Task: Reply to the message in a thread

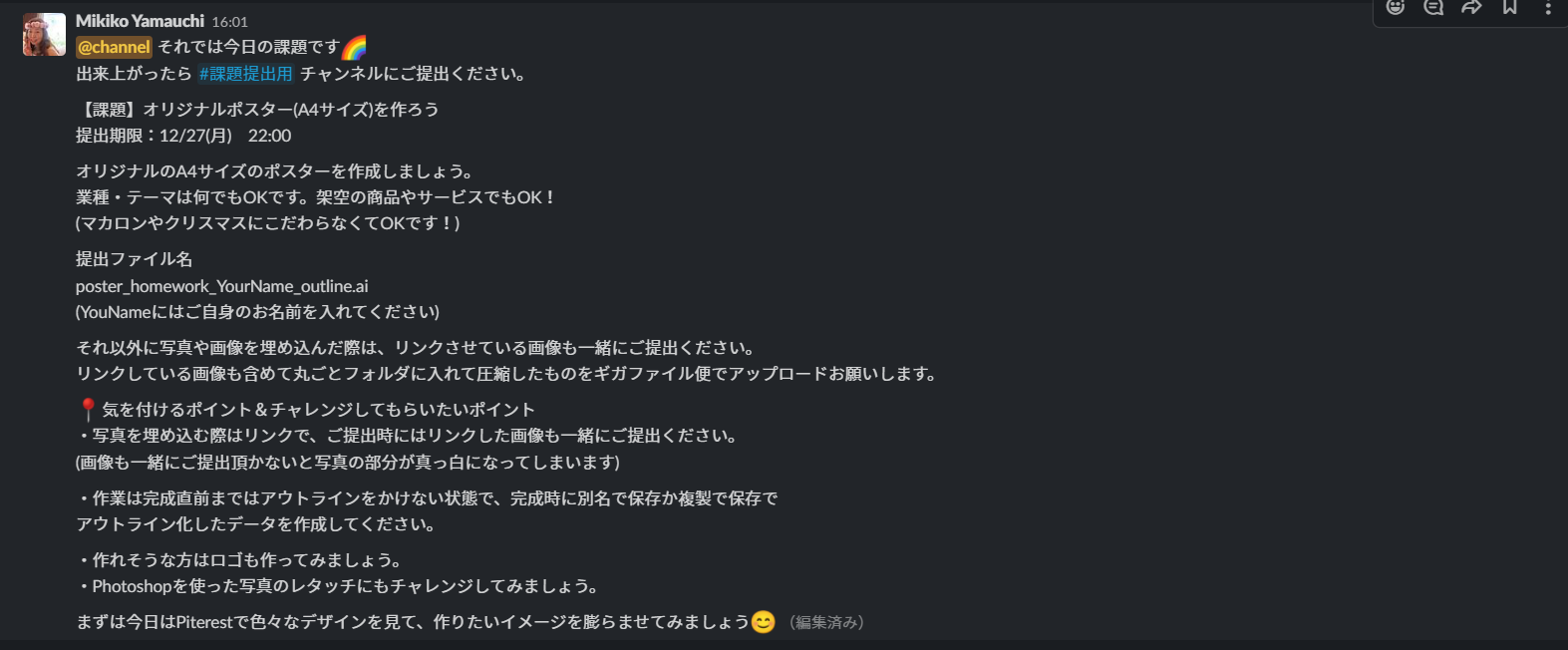Action: tap(1432, 7)
